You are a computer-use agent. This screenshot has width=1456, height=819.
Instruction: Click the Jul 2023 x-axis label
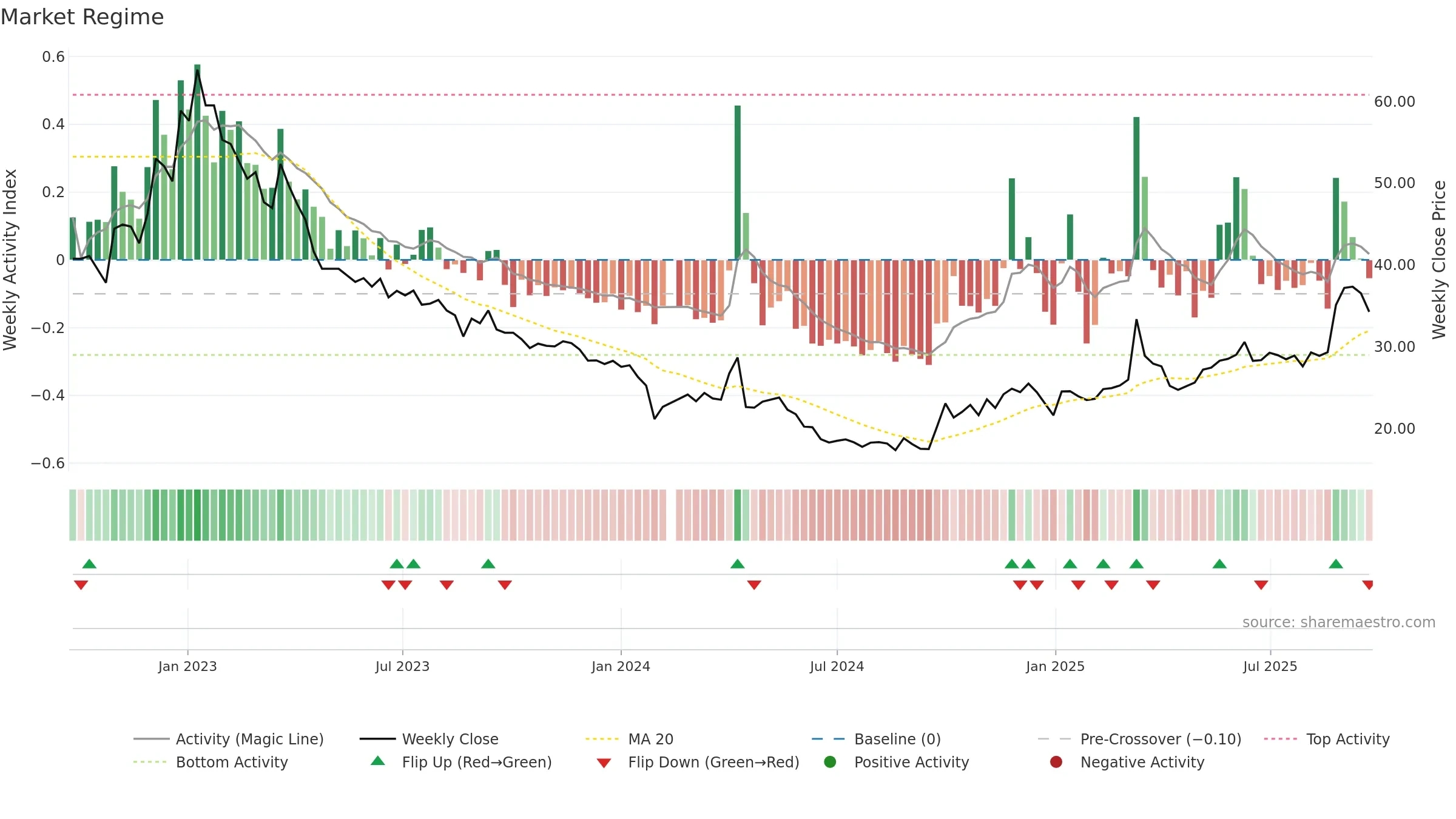(402, 666)
